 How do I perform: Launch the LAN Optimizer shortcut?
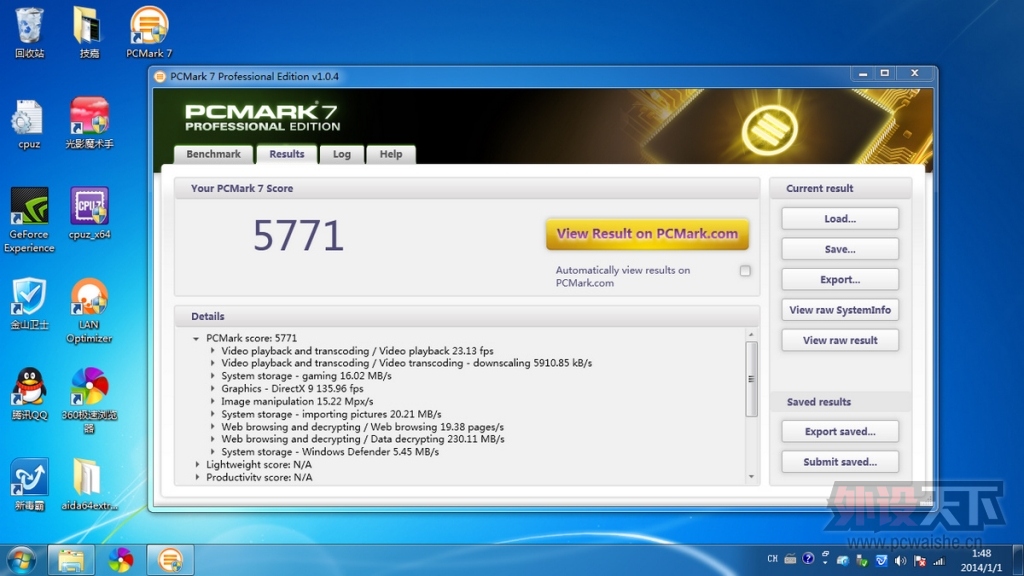click(x=89, y=310)
